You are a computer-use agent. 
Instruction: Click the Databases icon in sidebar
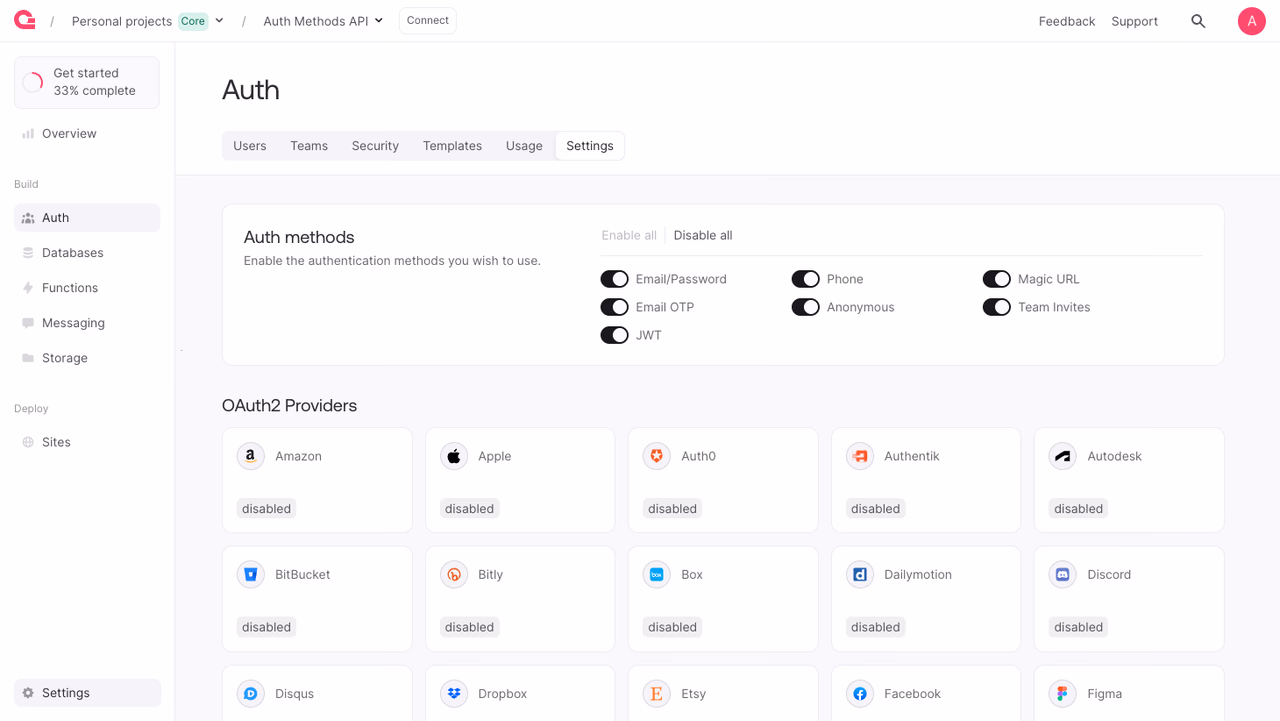28,253
